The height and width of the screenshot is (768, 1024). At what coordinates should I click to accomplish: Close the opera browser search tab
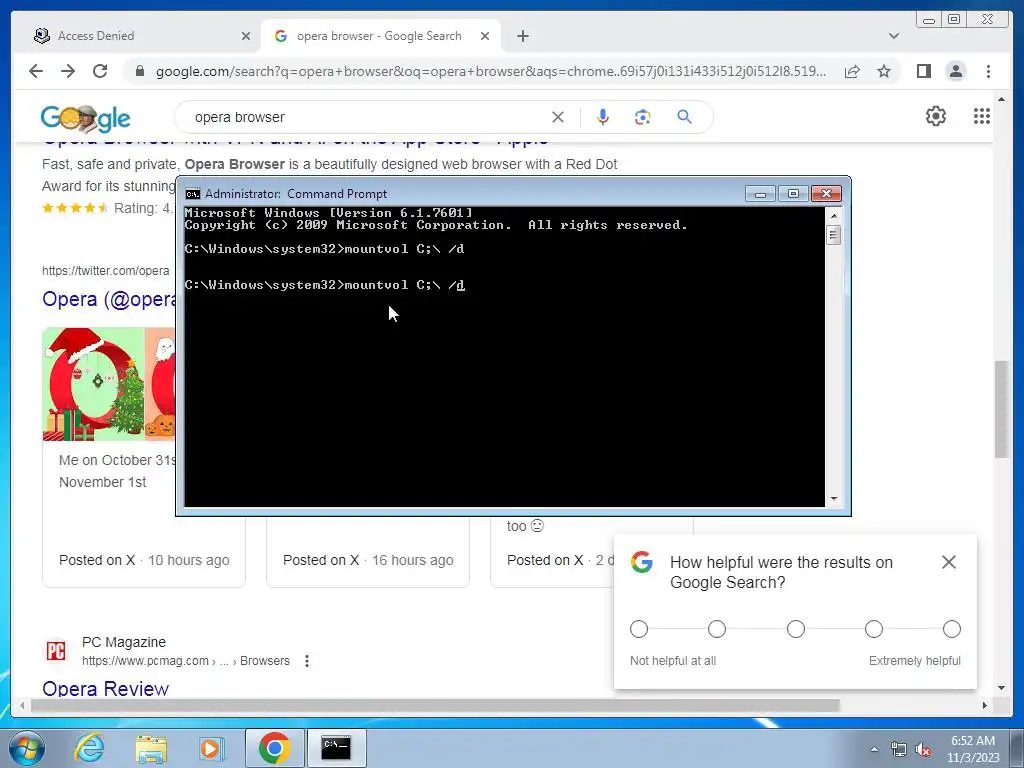(x=485, y=36)
